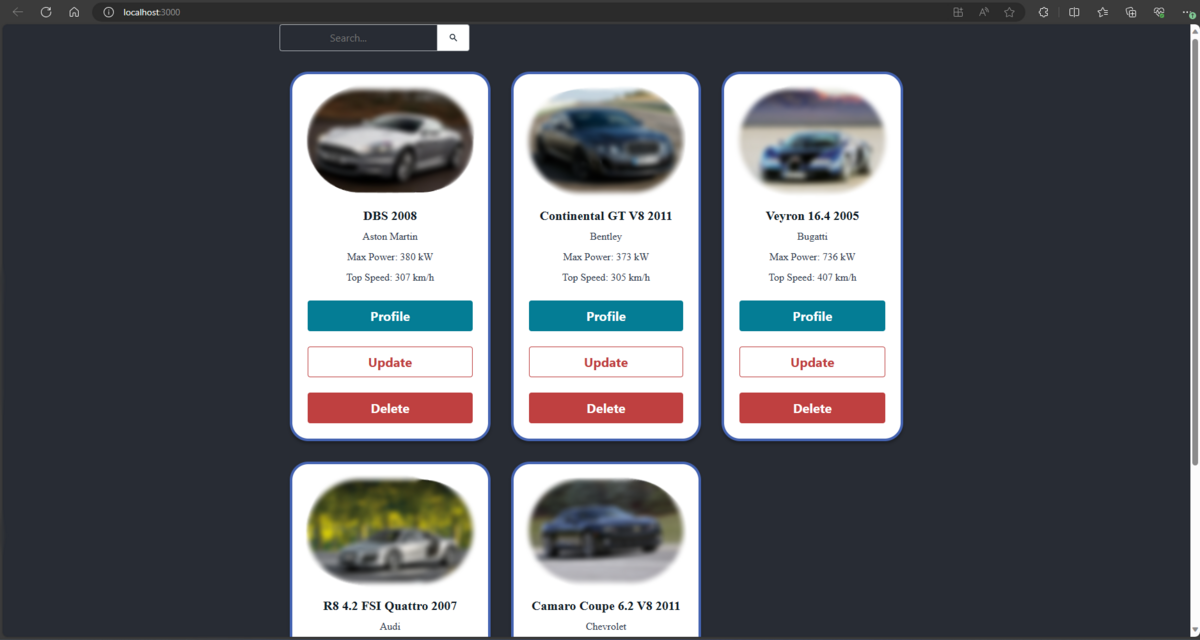Go to the browser home page icon
Screen dimensions: 1200x640
tap(74, 12)
